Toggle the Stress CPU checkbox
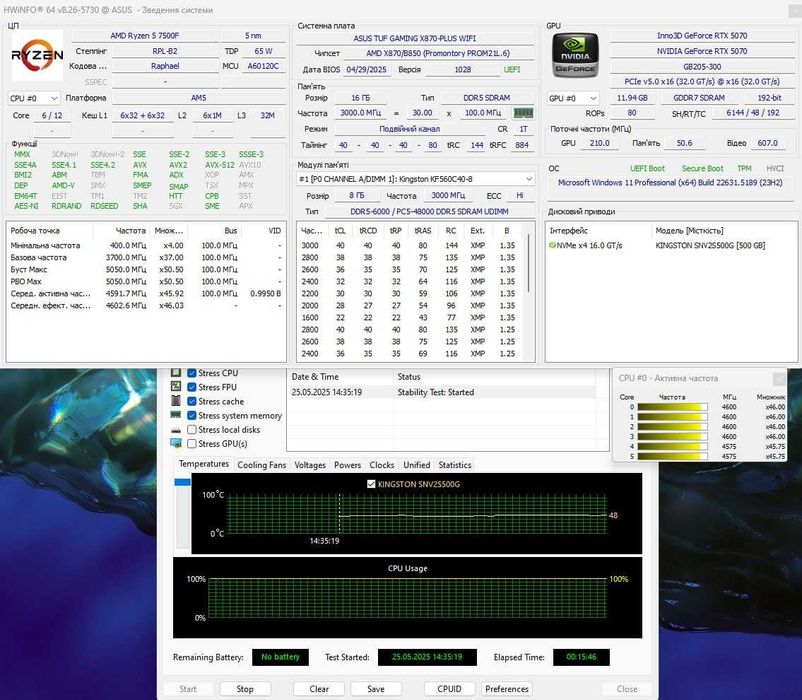The width and height of the screenshot is (802, 700). [192, 373]
